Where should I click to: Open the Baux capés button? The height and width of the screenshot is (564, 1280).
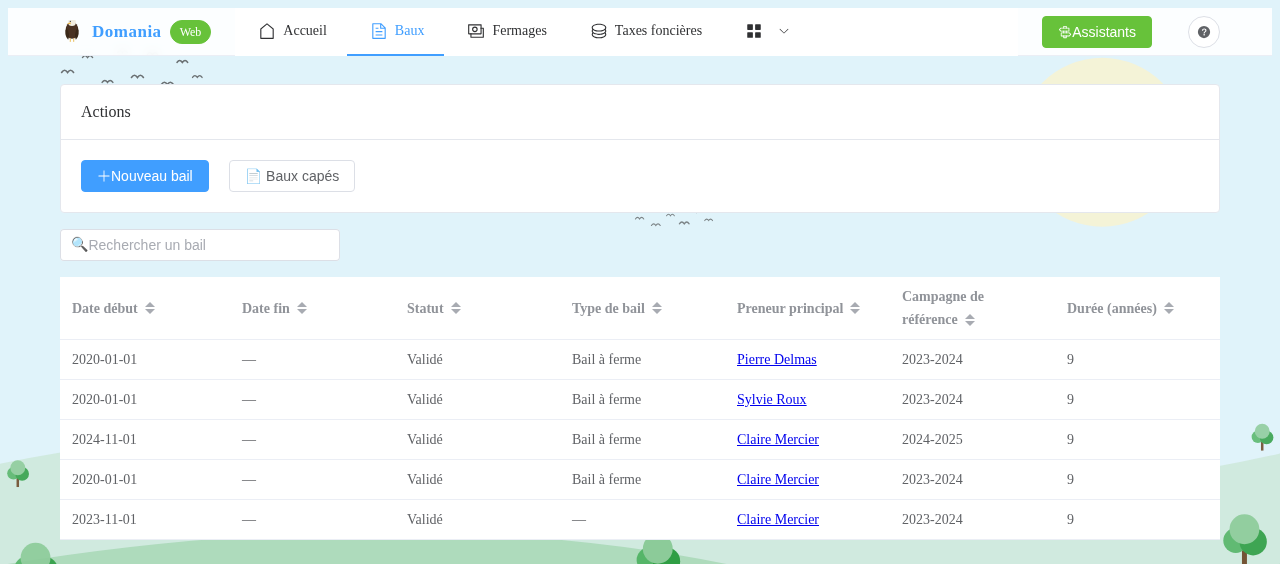292,176
